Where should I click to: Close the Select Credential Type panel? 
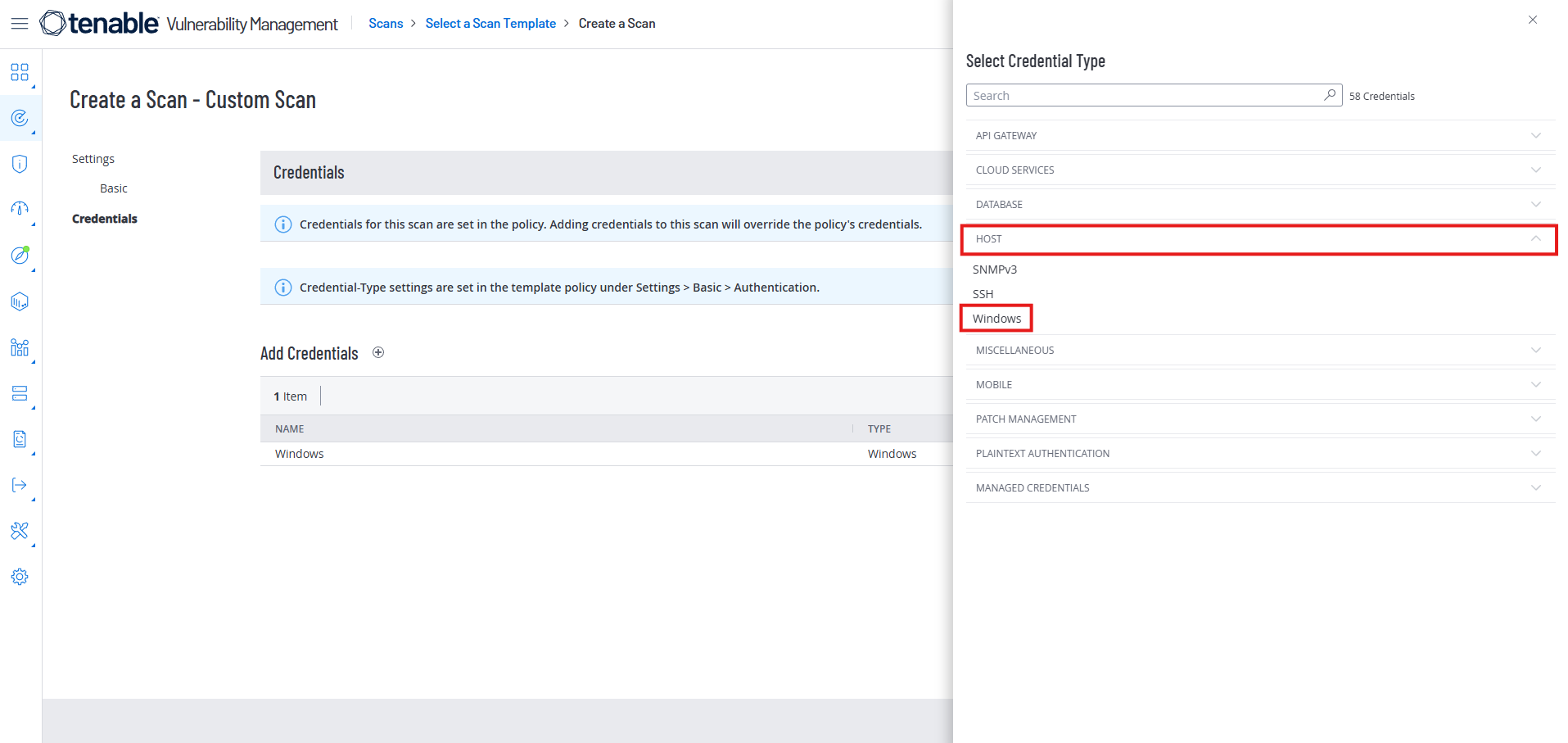(1533, 20)
